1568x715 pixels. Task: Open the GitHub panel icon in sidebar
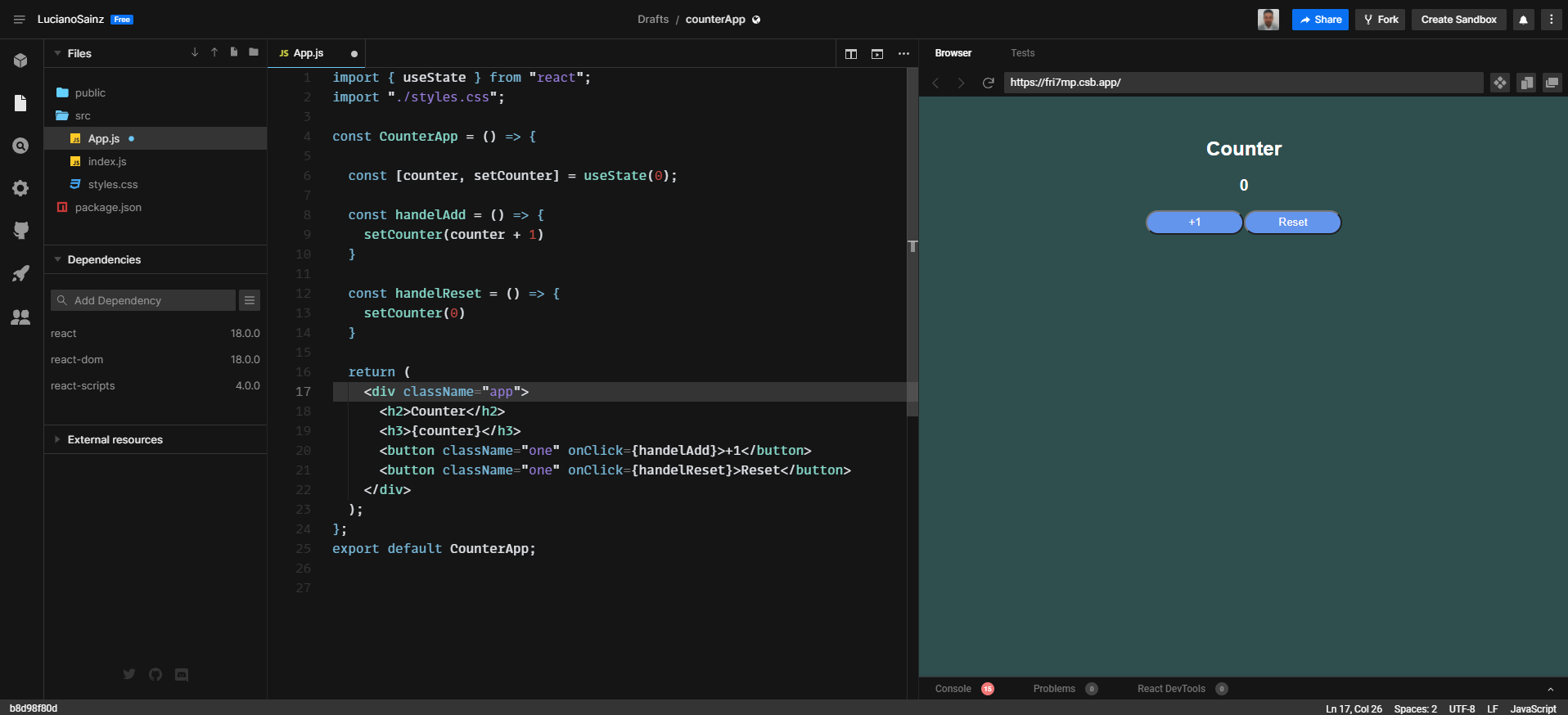pos(21,231)
